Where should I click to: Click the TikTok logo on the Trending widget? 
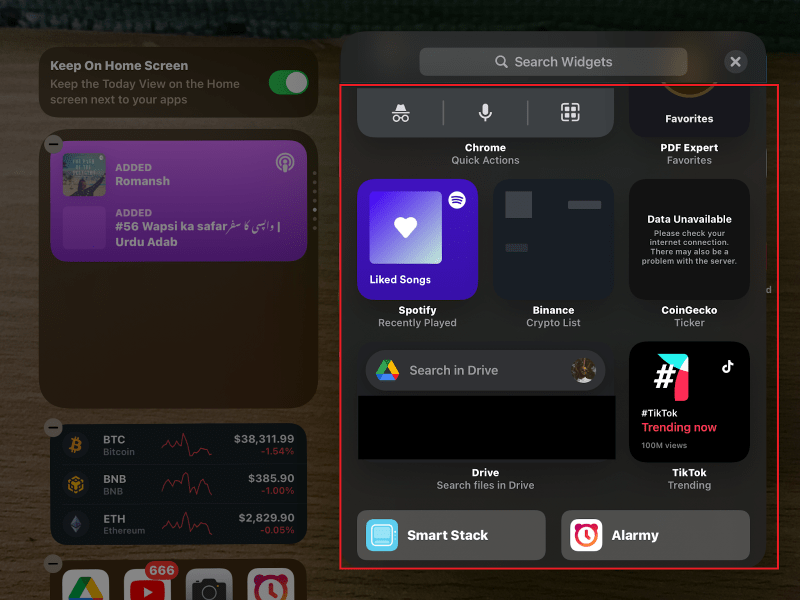click(x=727, y=366)
